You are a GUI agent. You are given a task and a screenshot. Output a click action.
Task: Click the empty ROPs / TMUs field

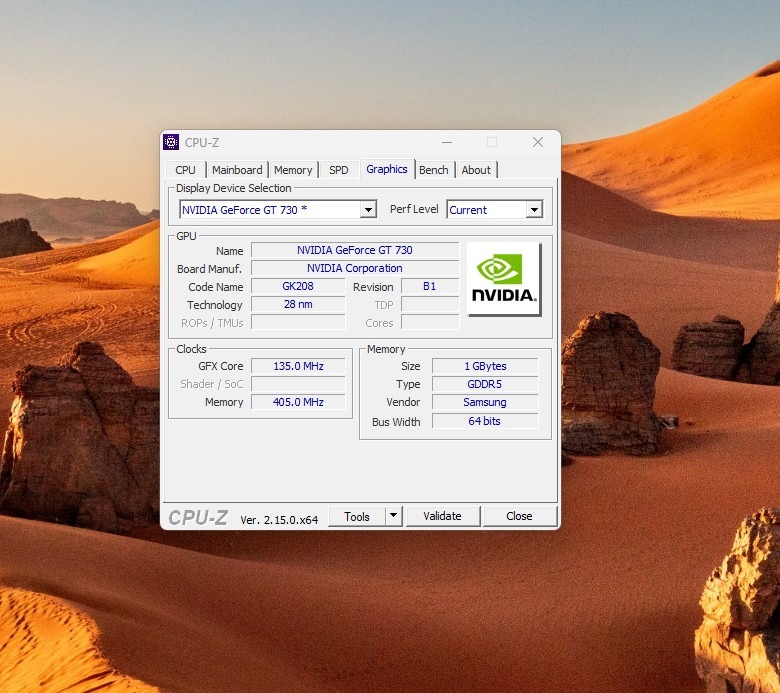click(298, 322)
